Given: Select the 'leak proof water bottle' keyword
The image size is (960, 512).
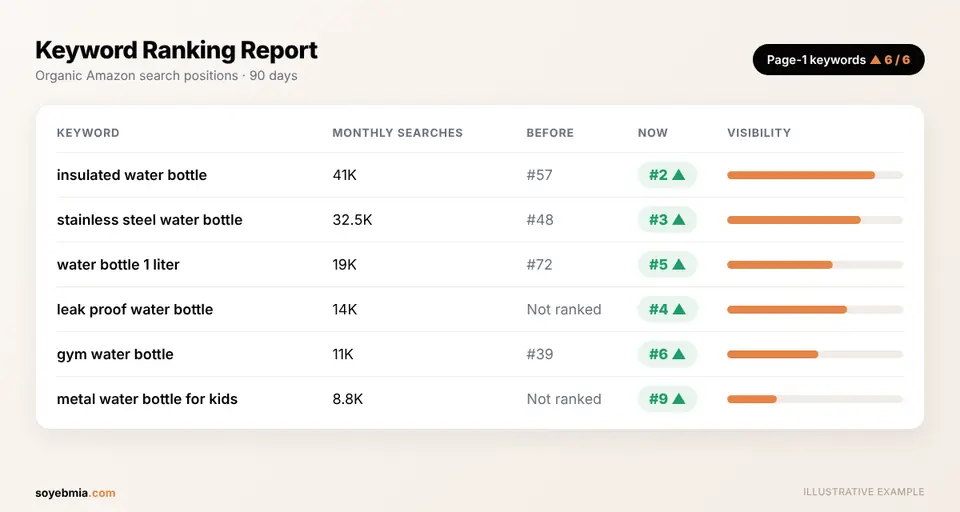Looking at the screenshot, I should point(135,309).
